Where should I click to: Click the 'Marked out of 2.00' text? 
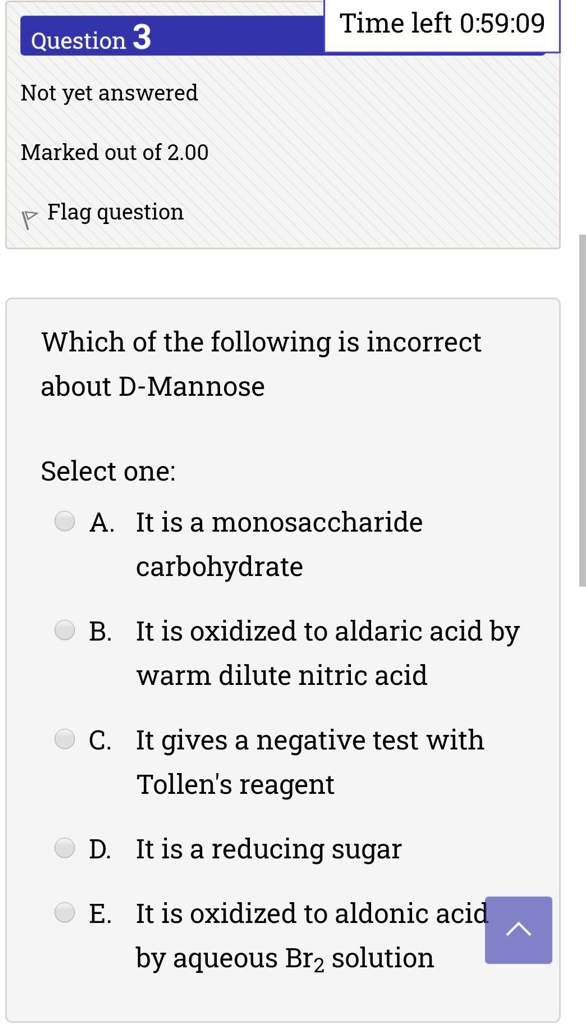[115, 153]
